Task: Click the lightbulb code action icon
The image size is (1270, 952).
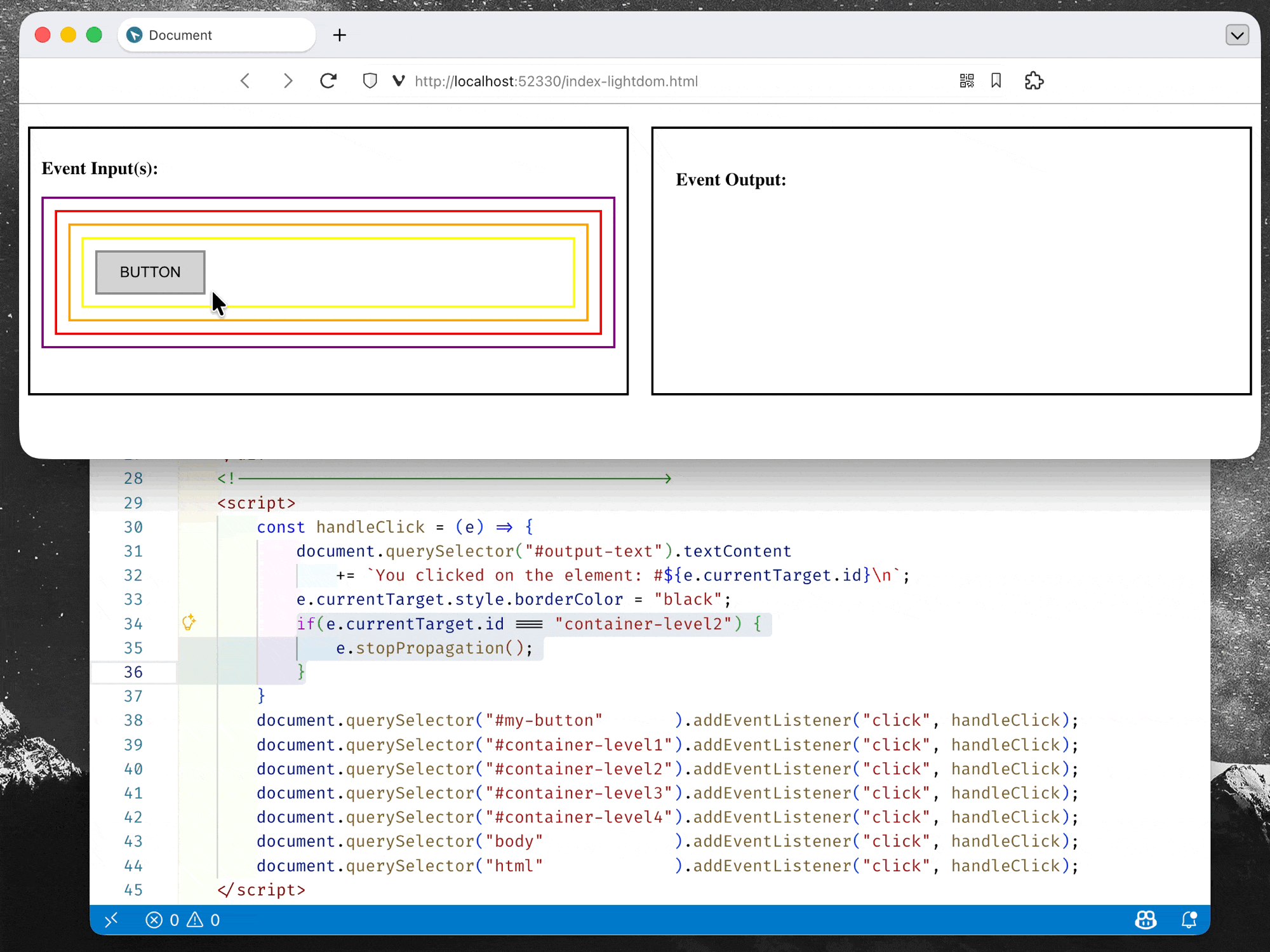Action: coord(189,622)
